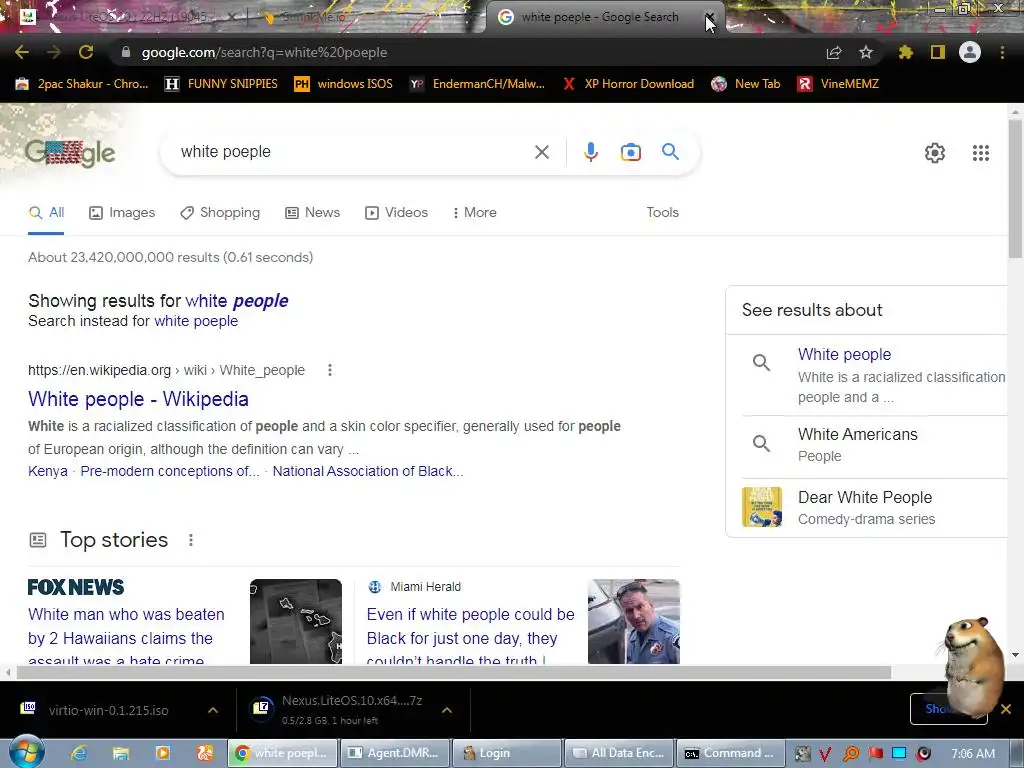1024x768 pixels.
Task: Open the Chrome side panel
Action: [x=938, y=52]
